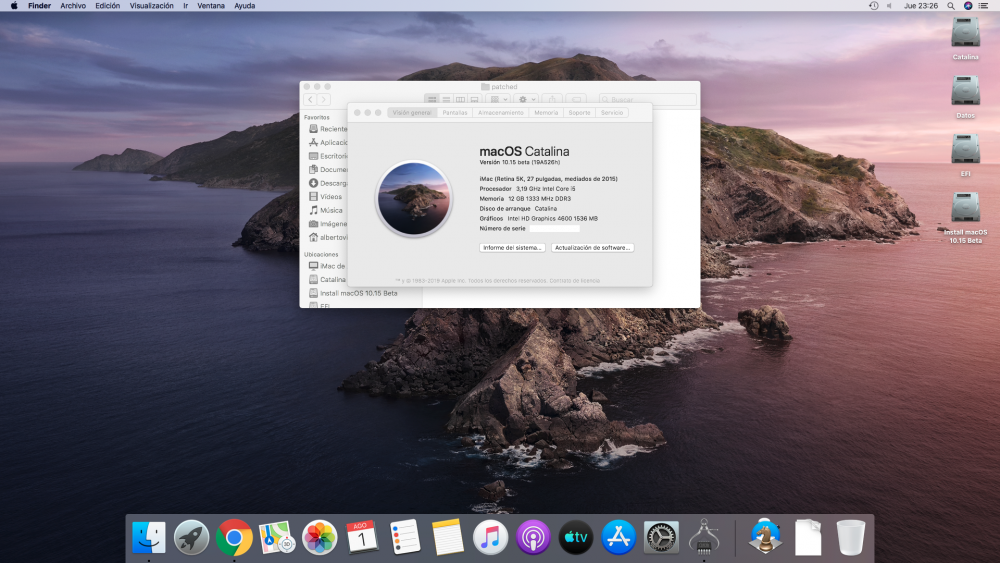1000x563 pixels.
Task: Click the Time Machine menu bar icon
Action: tap(873, 6)
